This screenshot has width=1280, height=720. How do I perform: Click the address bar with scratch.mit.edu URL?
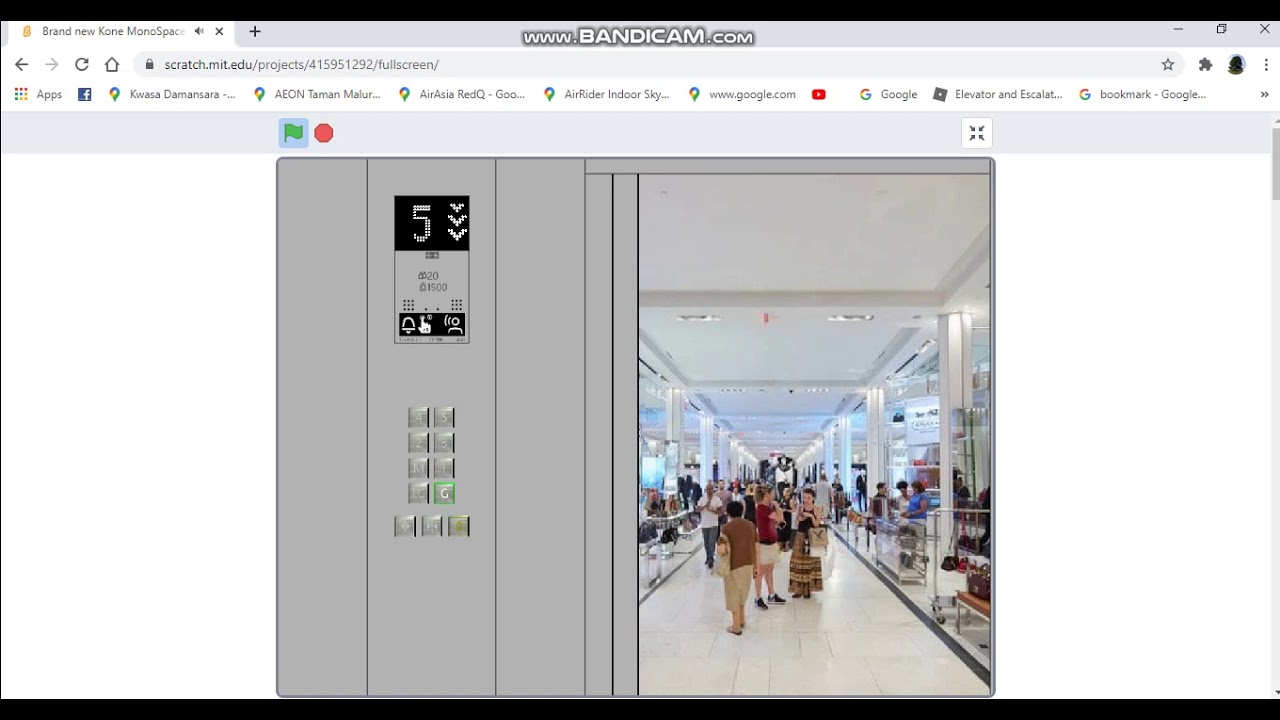[660, 64]
